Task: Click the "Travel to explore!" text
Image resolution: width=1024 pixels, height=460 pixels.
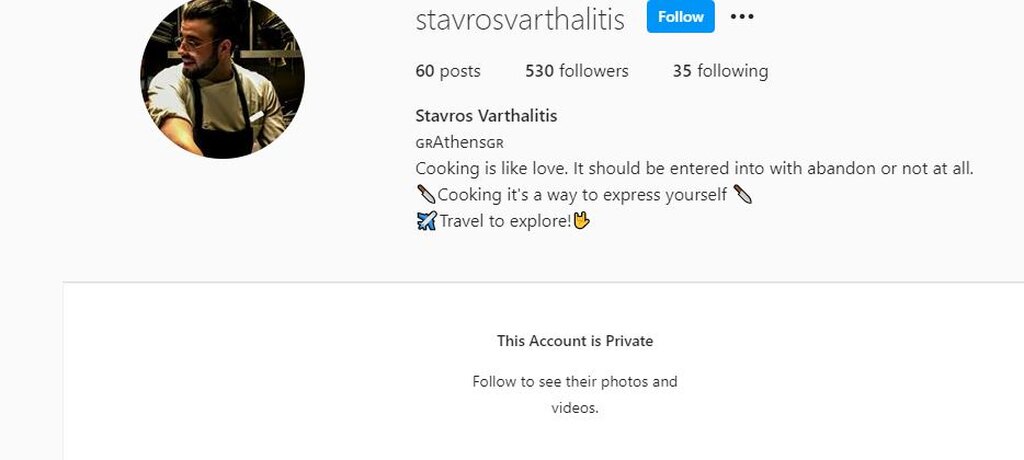Action: pos(505,221)
